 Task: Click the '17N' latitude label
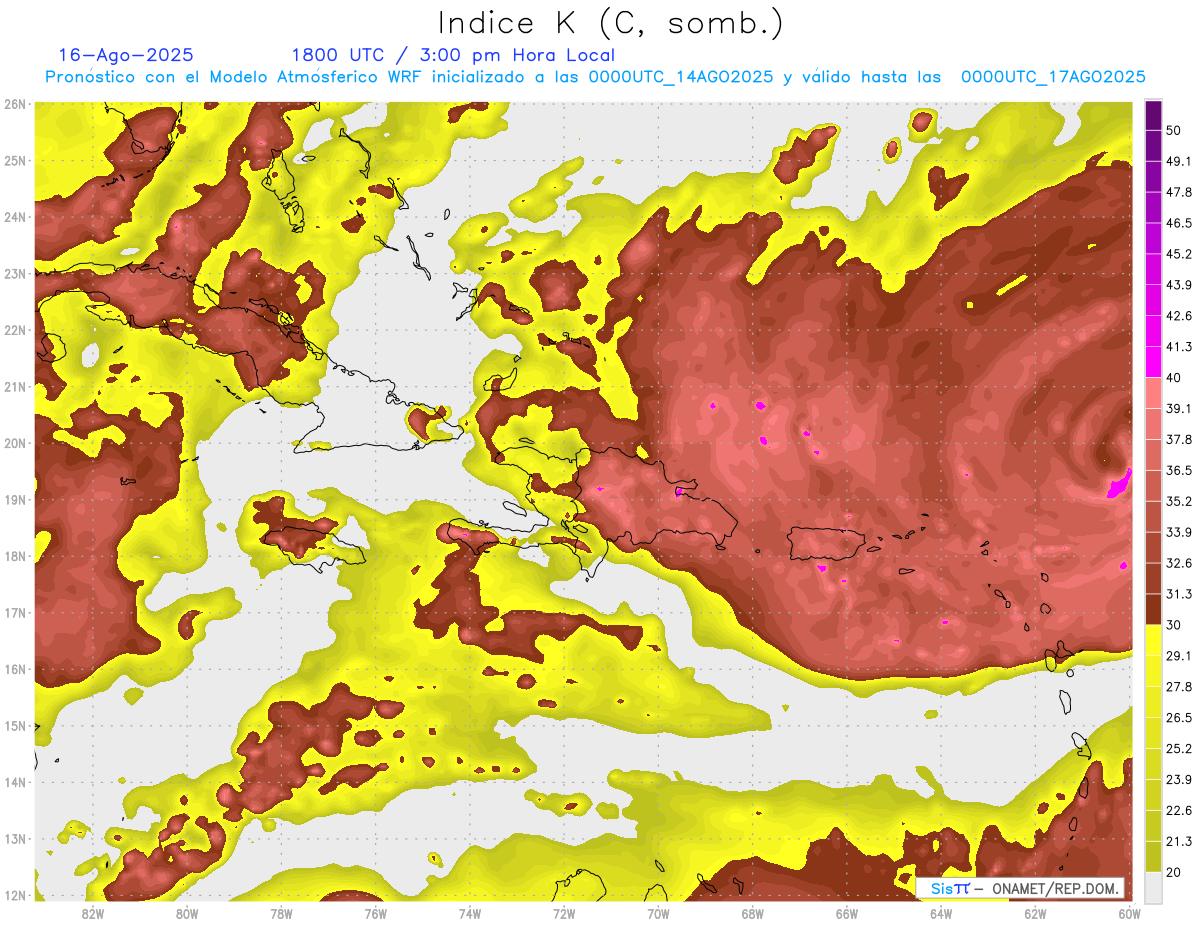(x=15, y=612)
